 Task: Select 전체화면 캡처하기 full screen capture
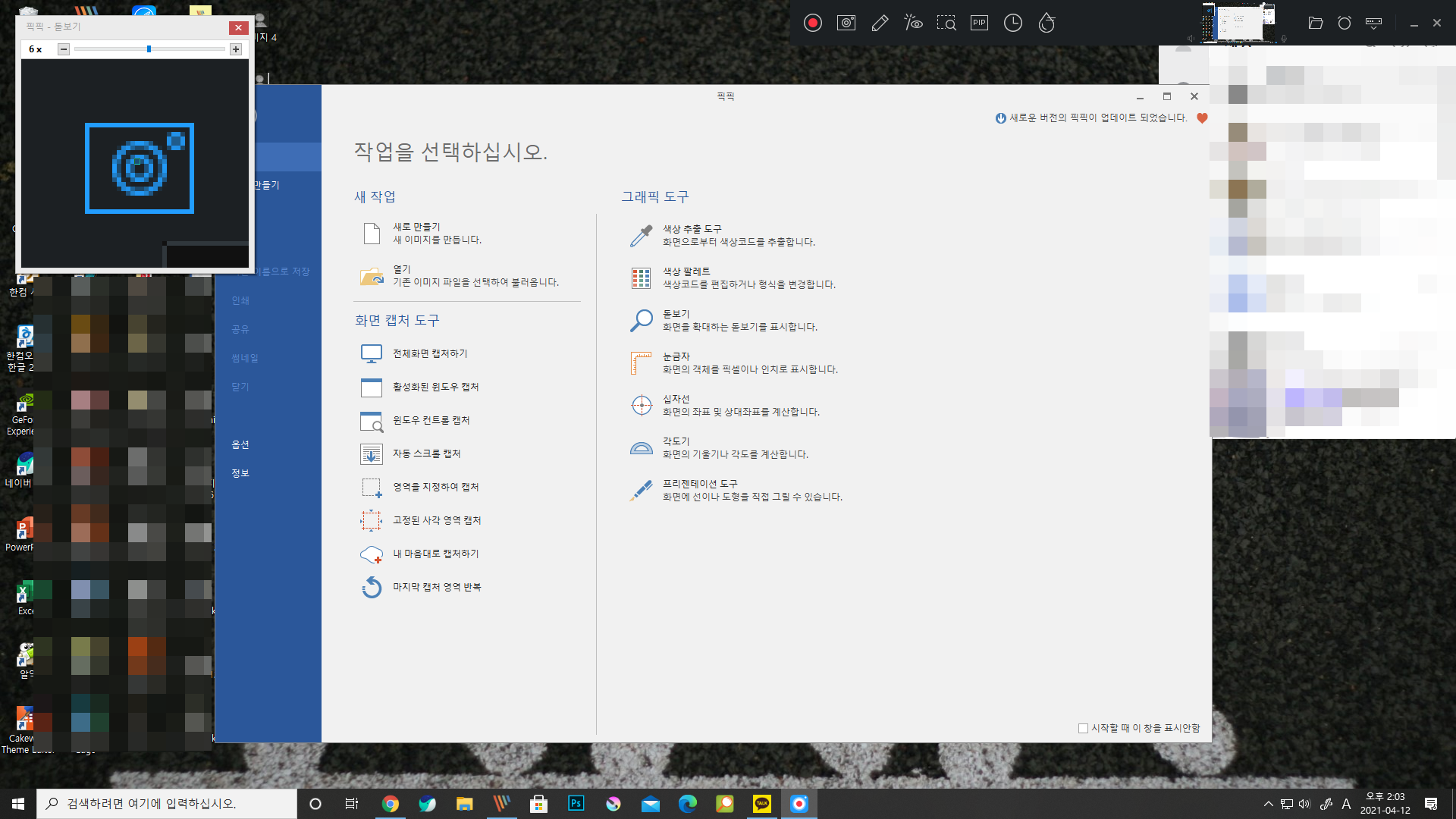tap(429, 353)
